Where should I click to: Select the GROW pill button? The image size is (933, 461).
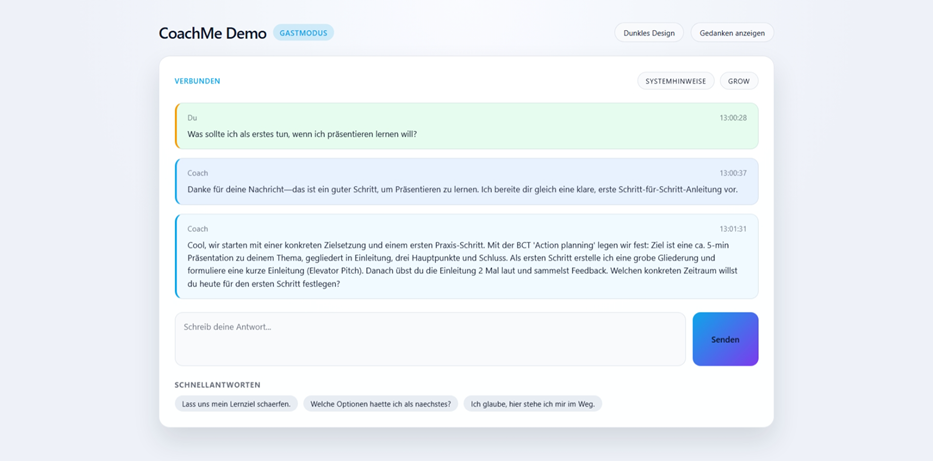tap(739, 81)
